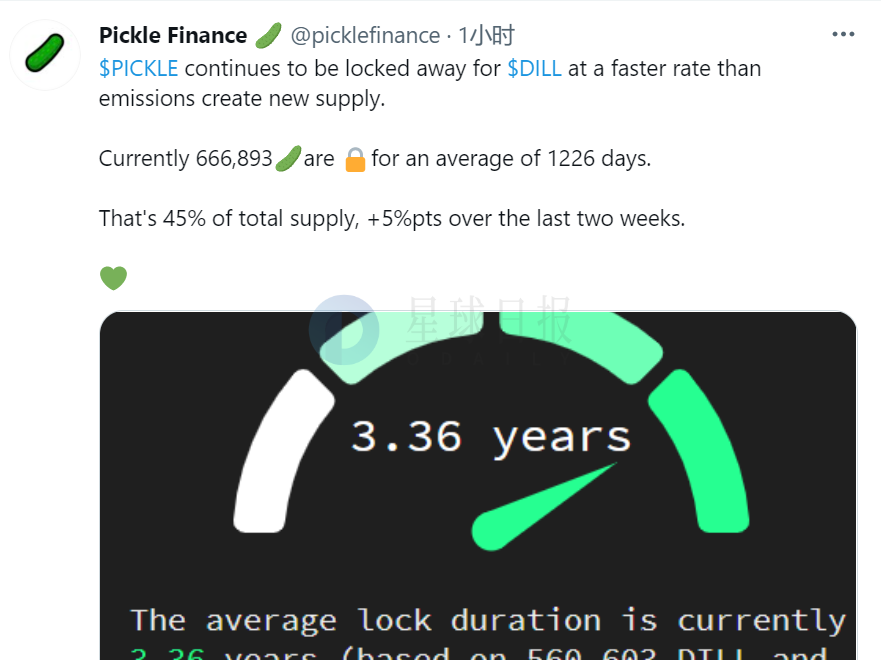Open the $PICKLE cashtag link

[x=138, y=68]
